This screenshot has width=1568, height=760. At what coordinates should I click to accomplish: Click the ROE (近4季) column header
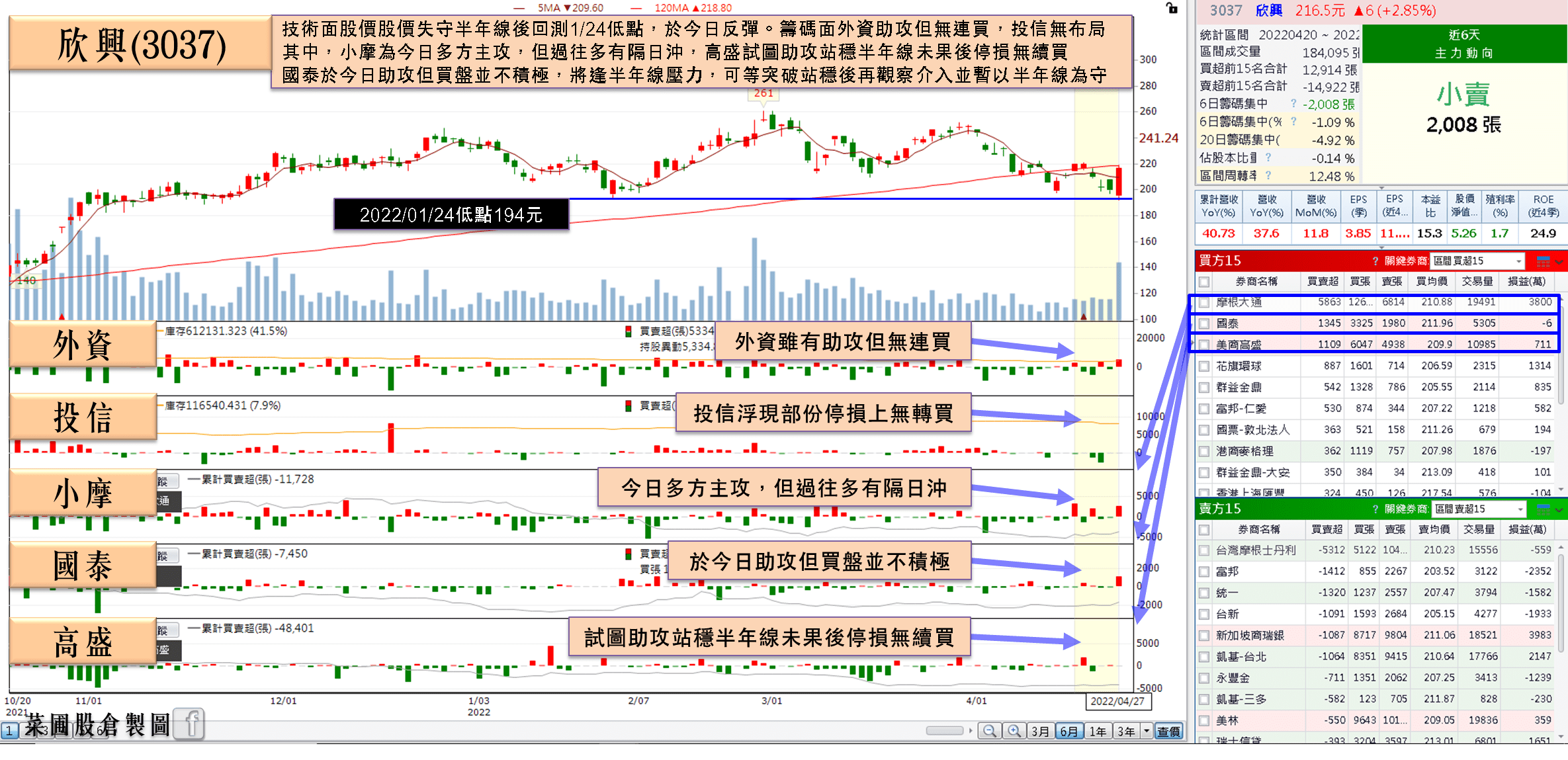[1544, 206]
